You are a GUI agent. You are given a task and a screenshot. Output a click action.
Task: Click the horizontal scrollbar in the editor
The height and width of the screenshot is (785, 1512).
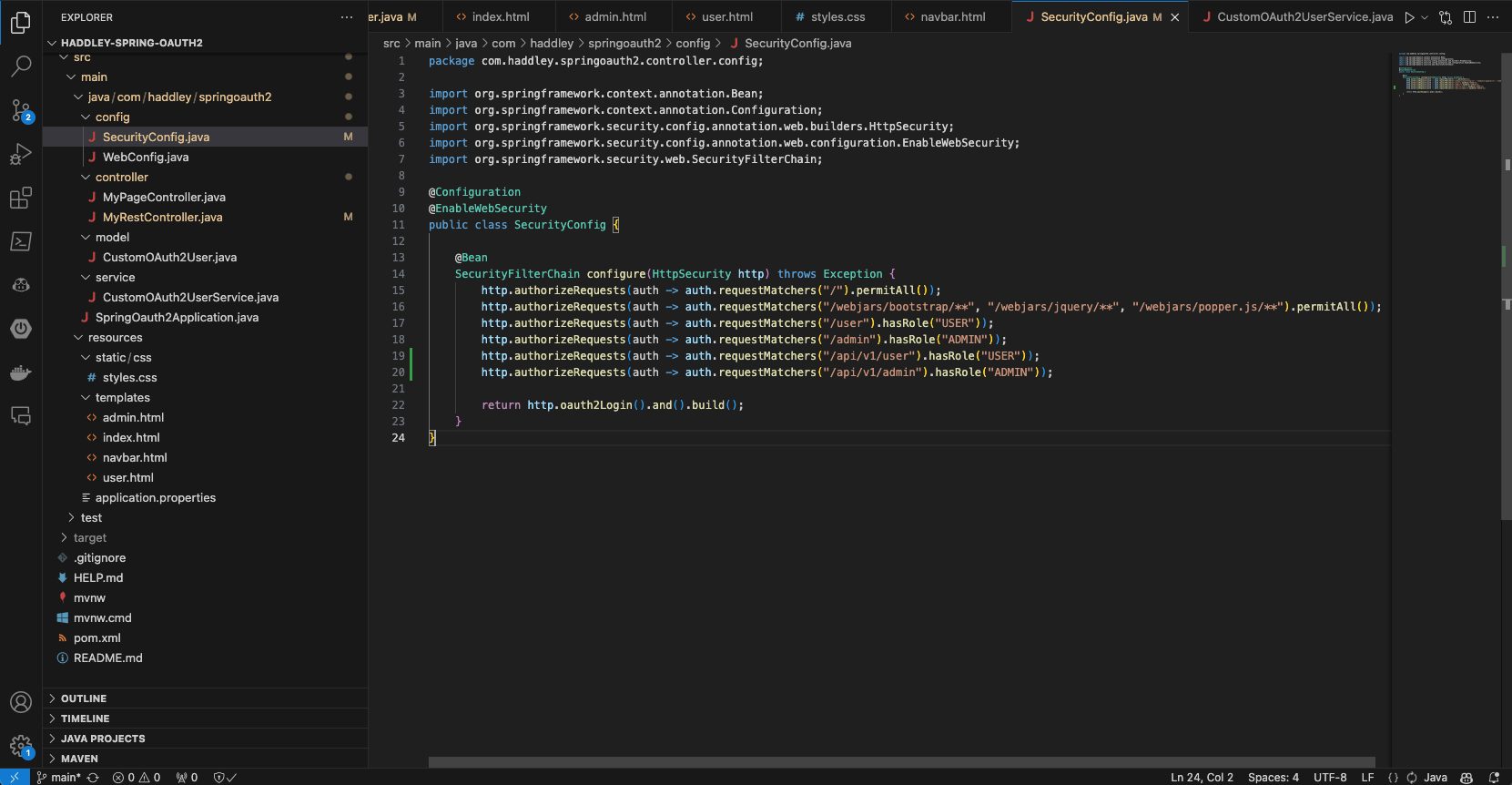[901, 762]
